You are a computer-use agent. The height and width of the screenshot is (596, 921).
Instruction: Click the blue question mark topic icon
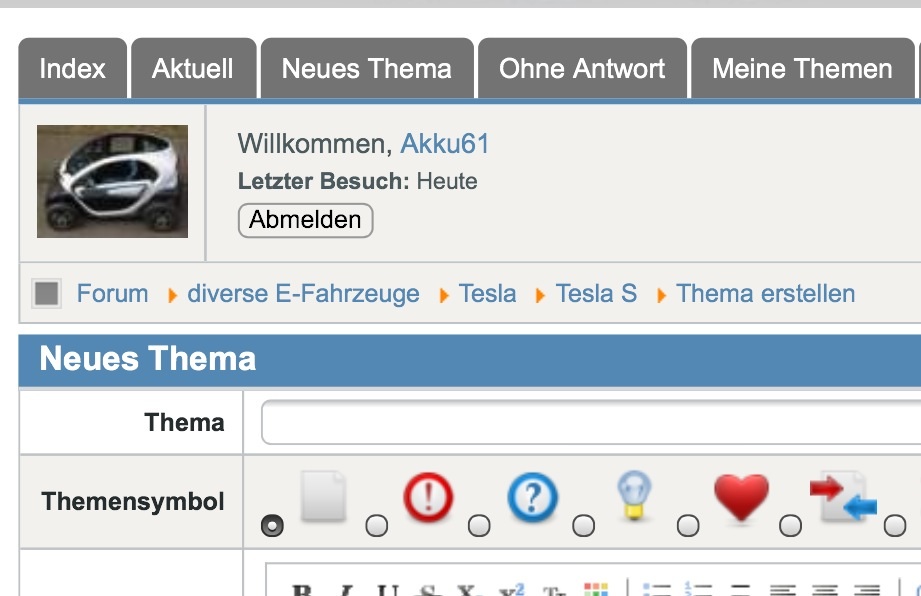tap(531, 496)
